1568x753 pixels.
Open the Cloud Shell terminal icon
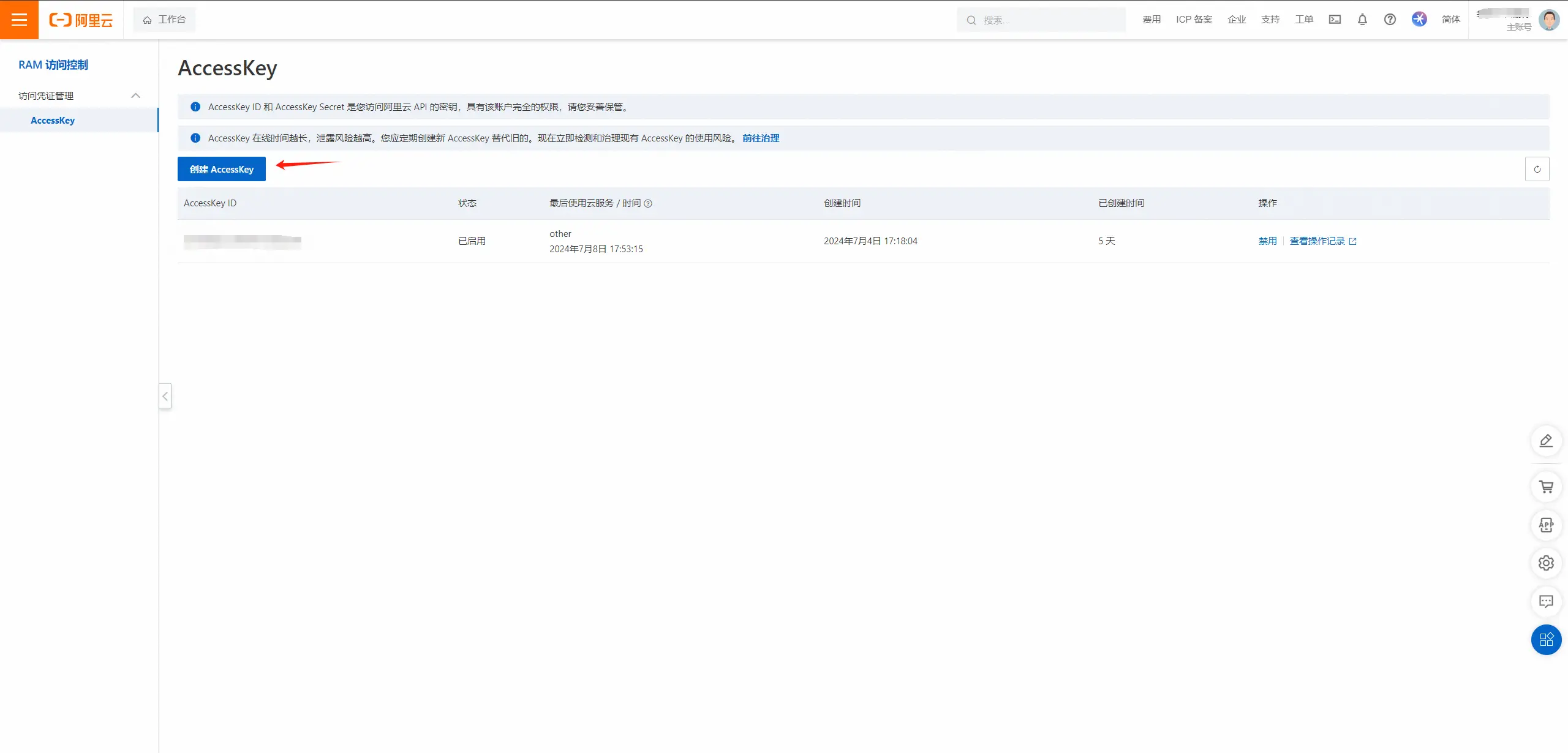point(1335,20)
